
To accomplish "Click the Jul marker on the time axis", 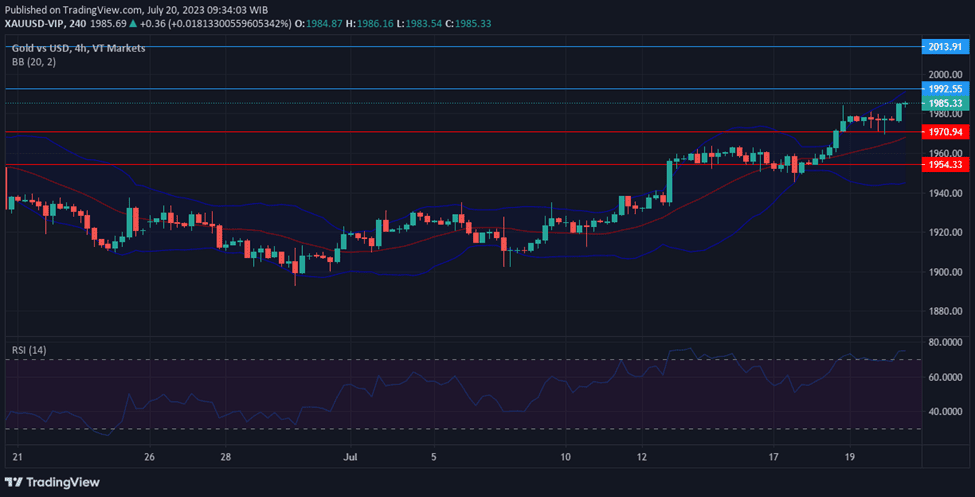I will [x=351, y=456].
